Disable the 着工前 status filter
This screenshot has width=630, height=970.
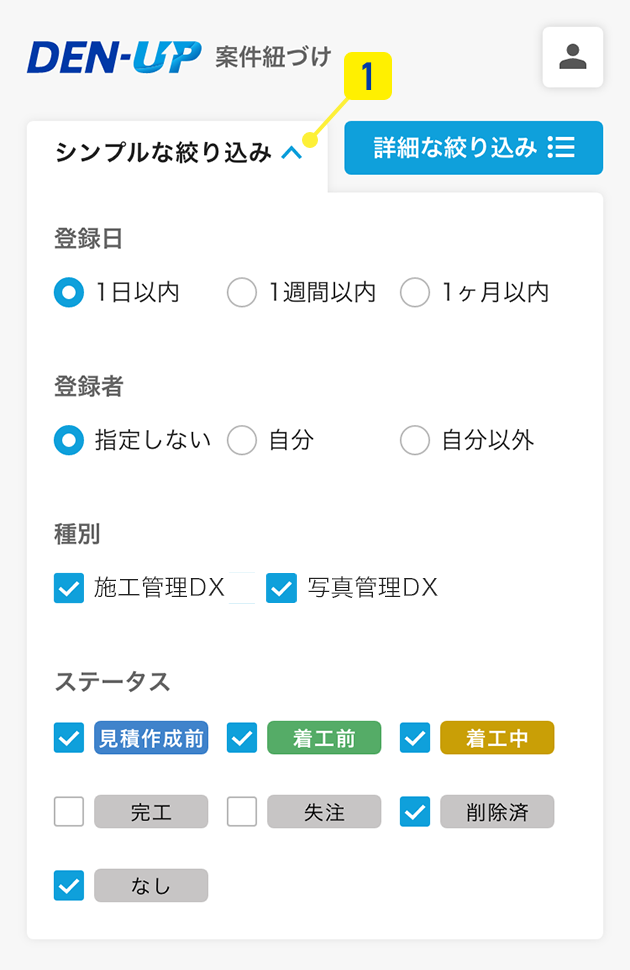[x=241, y=738]
